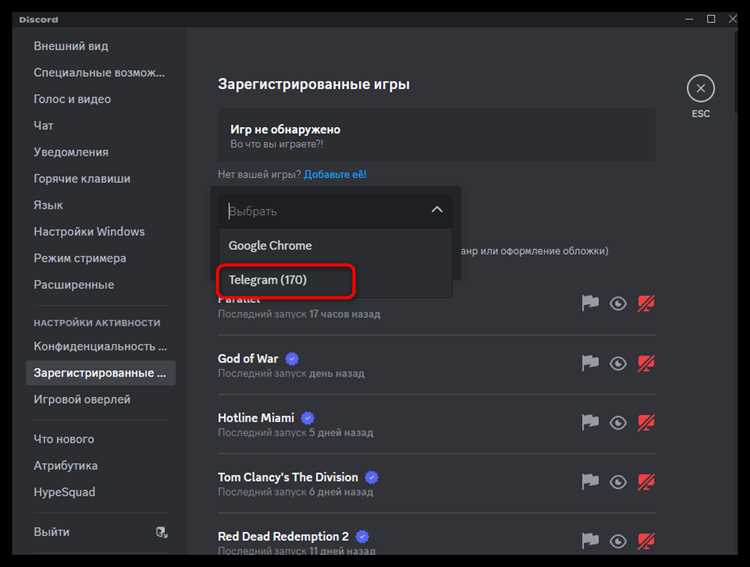Toggle eye visibility for Hotline Miami
The height and width of the screenshot is (567, 750).
click(618, 422)
